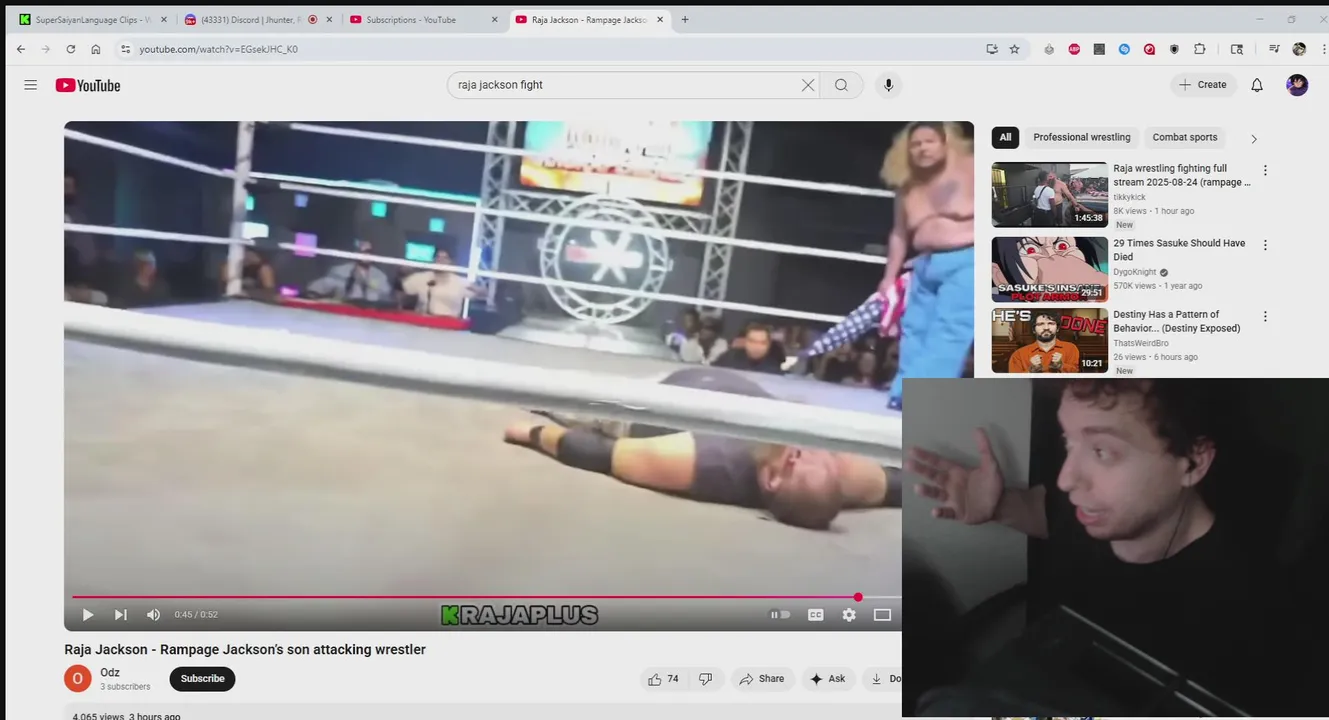The height and width of the screenshot is (720, 1329).
Task: Click the Create button
Action: [1203, 85]
